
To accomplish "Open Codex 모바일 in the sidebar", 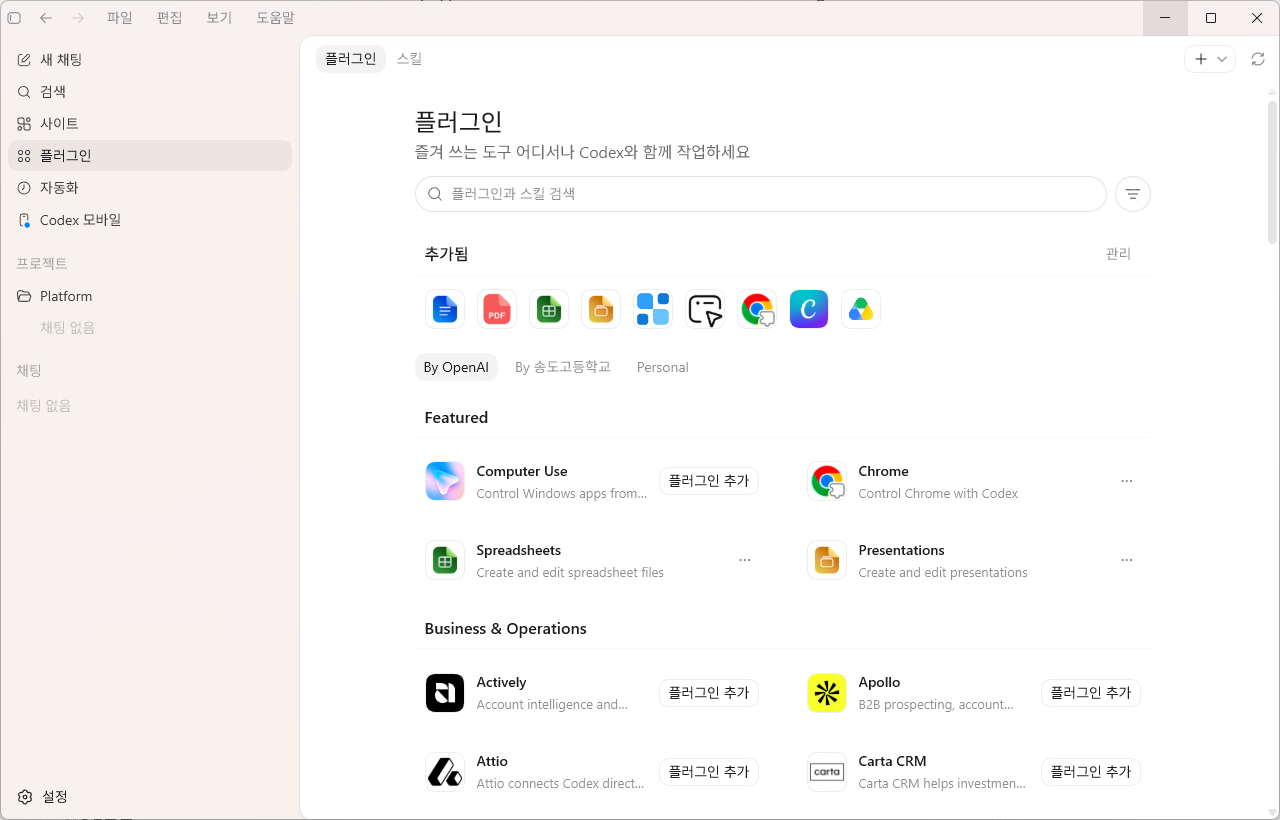I will pos(150,220).
